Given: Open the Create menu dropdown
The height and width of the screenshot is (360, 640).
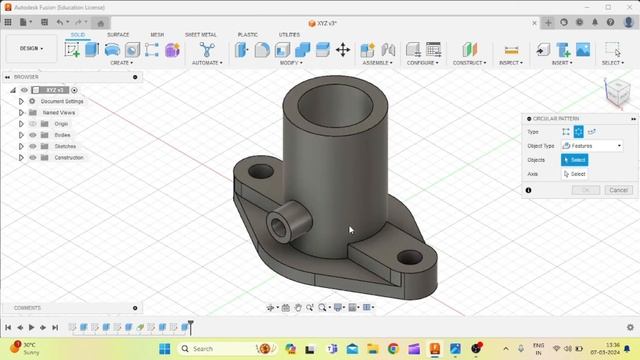Looking at the screenshot, I should [x=122, y=63].
